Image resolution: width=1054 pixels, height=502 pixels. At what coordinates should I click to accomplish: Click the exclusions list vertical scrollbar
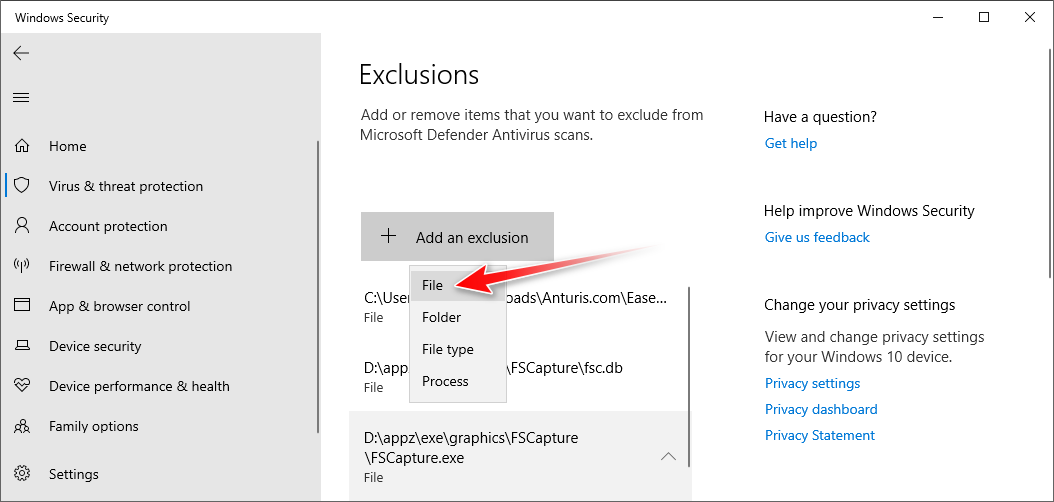pyautogui.click(x=689, y=380)
